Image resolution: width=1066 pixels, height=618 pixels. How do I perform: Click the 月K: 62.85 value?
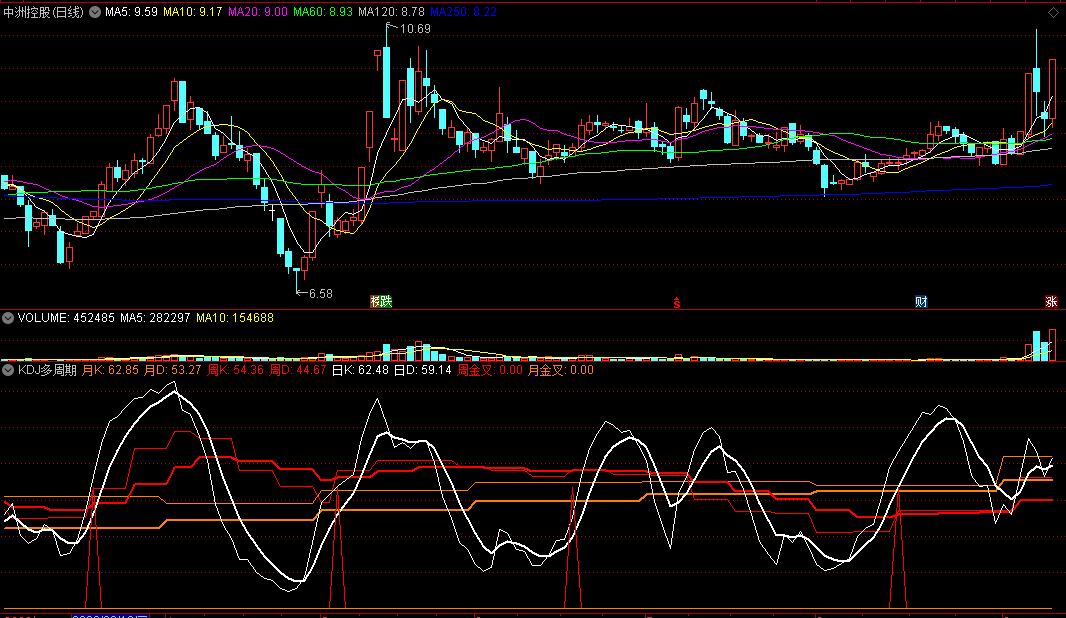(110, 370)
